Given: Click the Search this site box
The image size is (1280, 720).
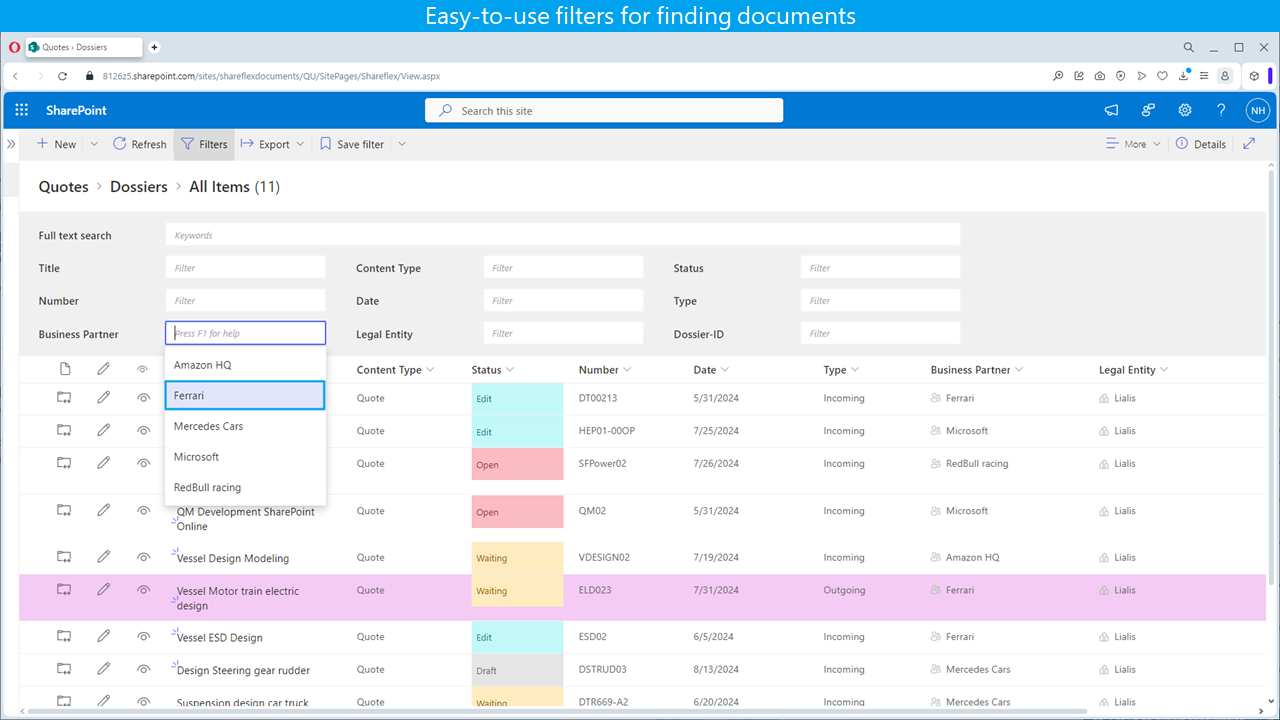Looking at the screenshot, I should coord(604,110).
